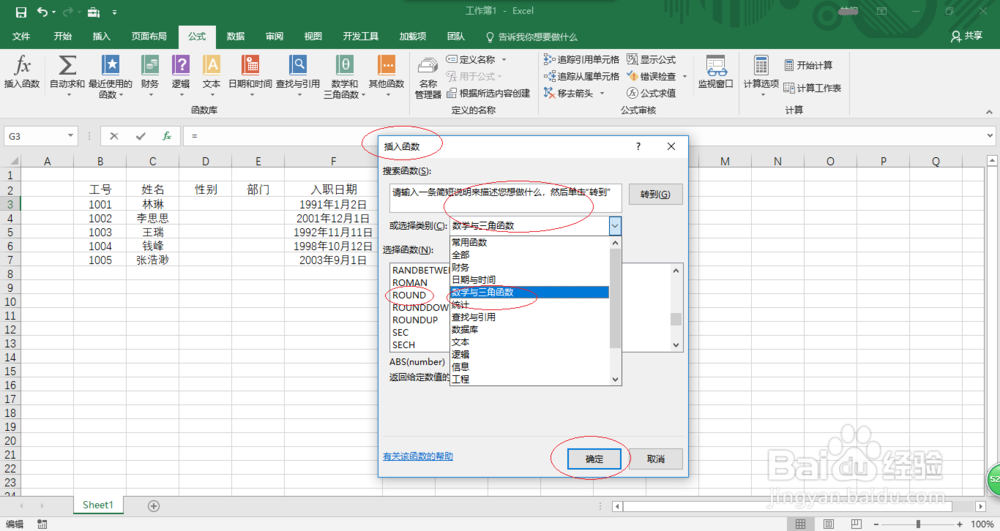Expand the Name Box dropdown arrow
Viewport: 1000px width, 531px height.
tap(70, 136)
